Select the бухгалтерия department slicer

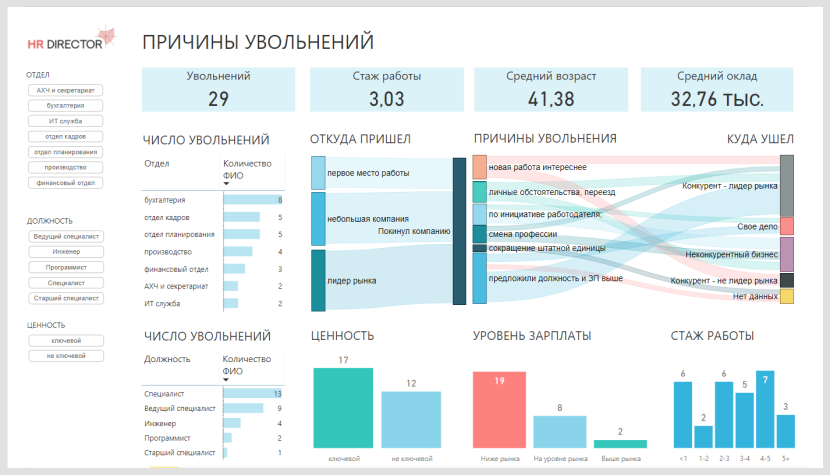point(66,105)
